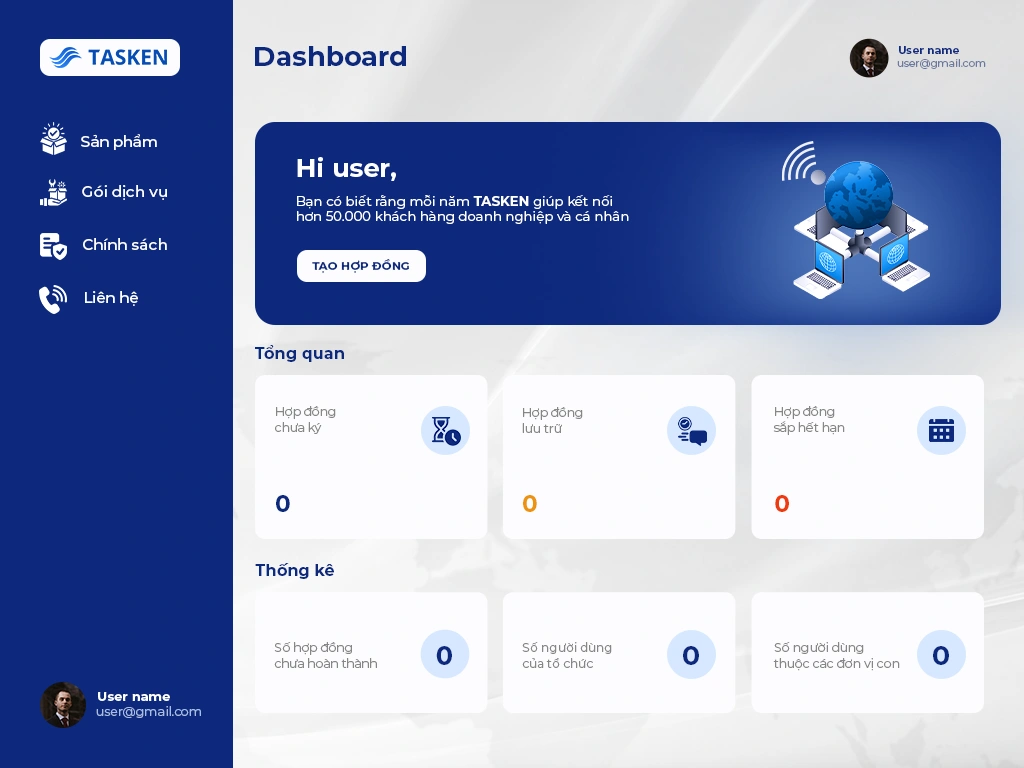
Task: Click the Dashboard page title
Action: [330, 57]
